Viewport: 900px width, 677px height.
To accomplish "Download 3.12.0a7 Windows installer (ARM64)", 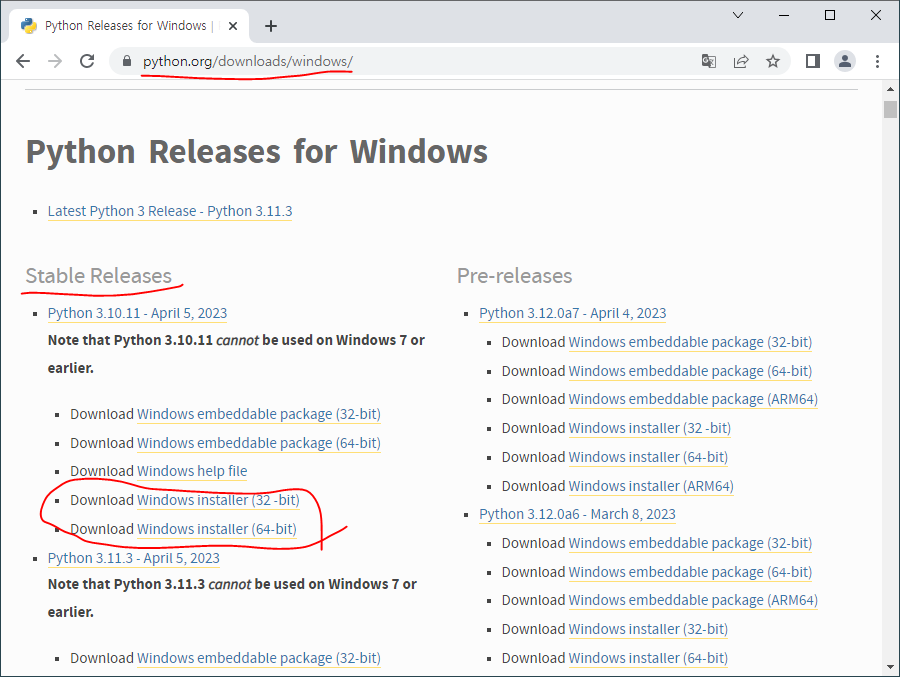I will 651,486.
